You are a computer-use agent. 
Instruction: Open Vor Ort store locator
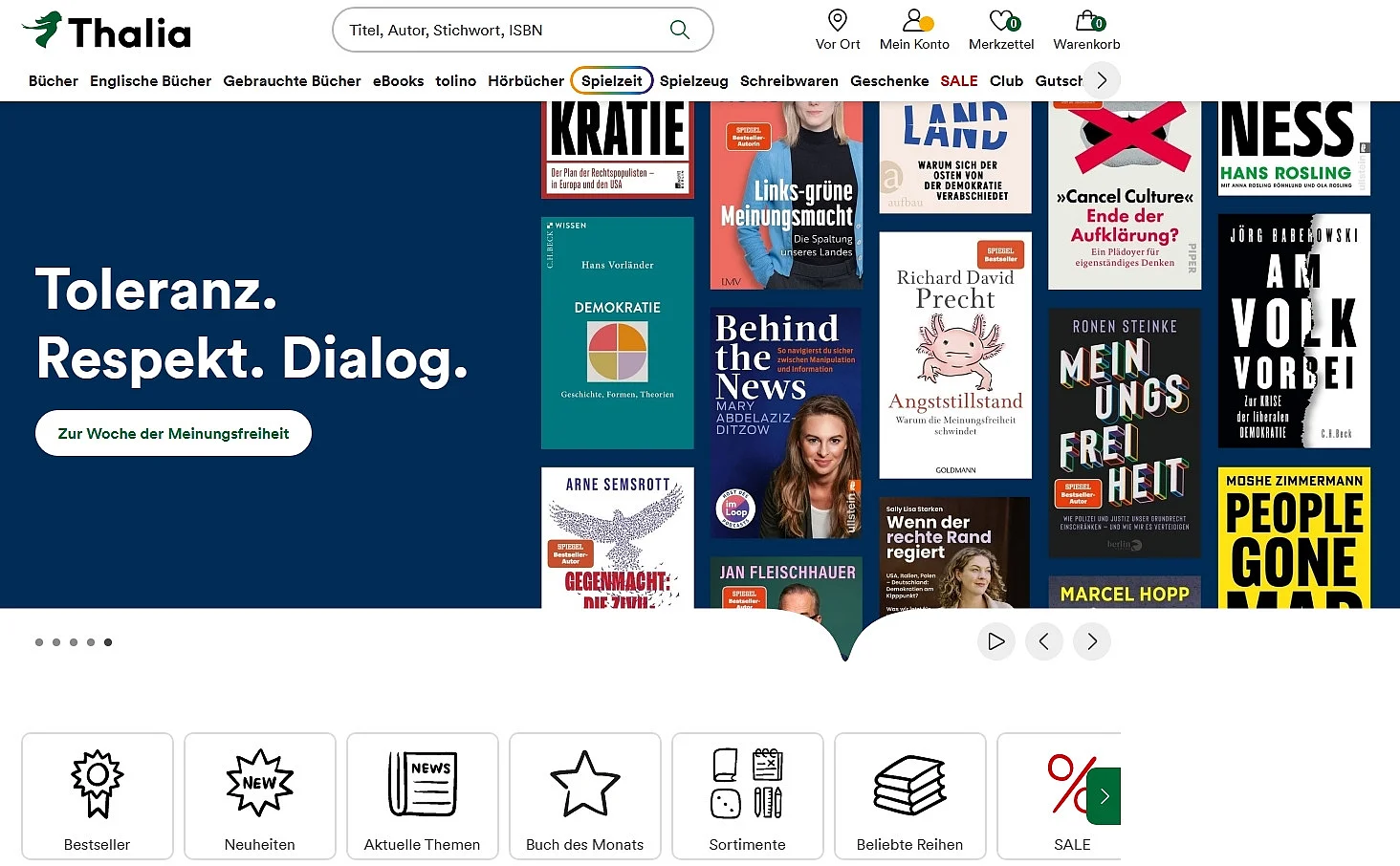tap(838, 30)
